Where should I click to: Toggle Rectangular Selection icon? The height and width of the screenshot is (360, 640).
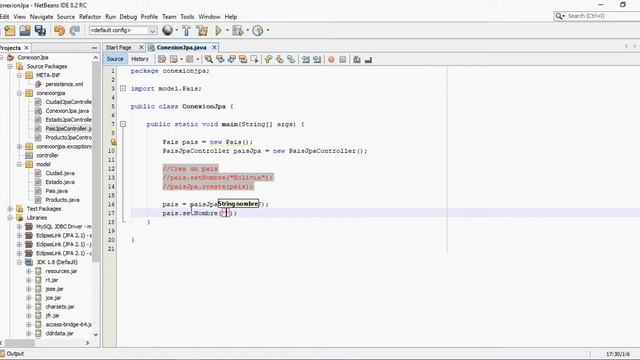click(254, 60)
